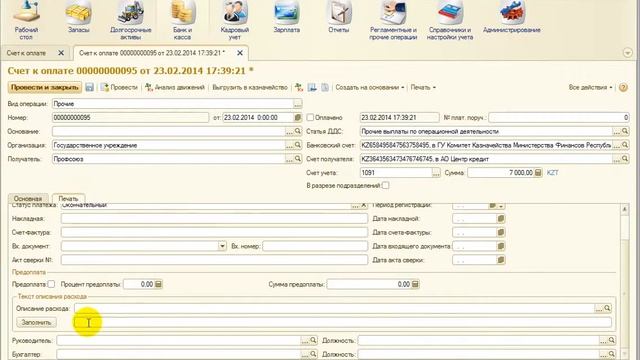Close the first Счет к оплате tab
This screenshot has width=640, height=360.
point(61,53)
